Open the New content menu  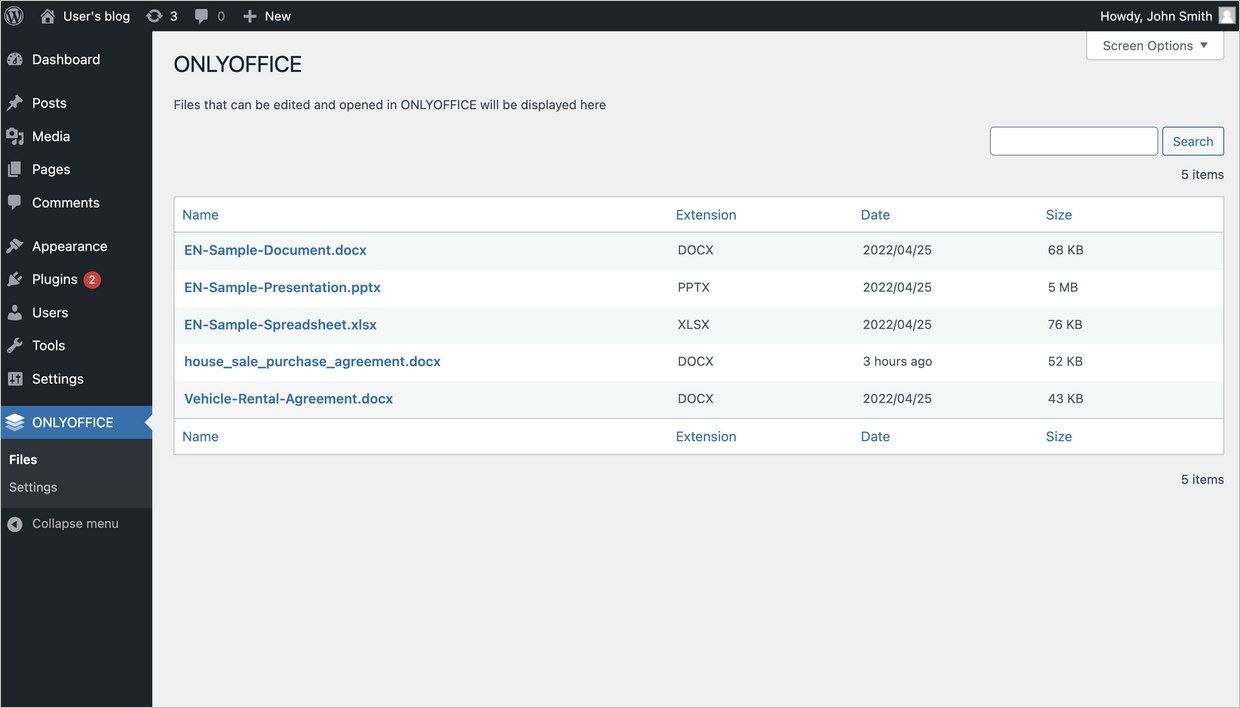267,16
